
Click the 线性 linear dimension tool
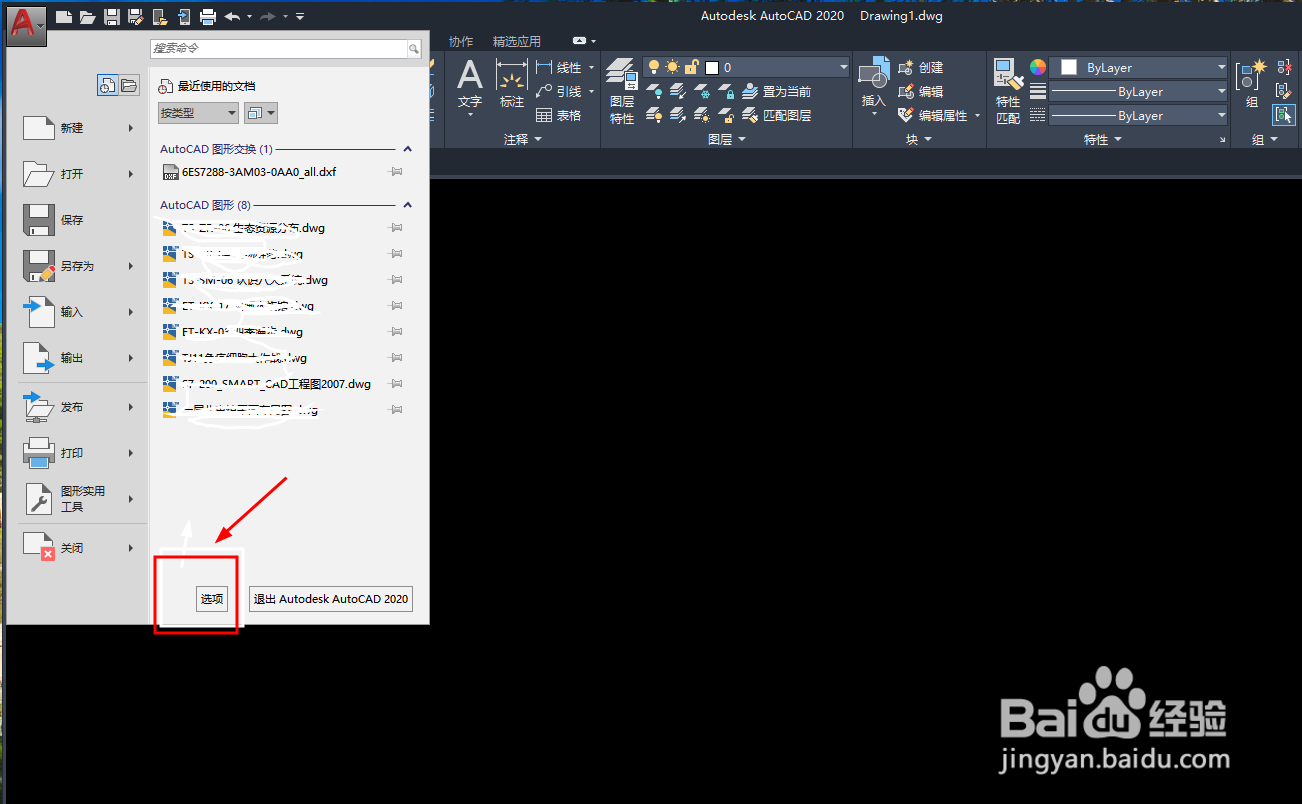pos(559,67)
